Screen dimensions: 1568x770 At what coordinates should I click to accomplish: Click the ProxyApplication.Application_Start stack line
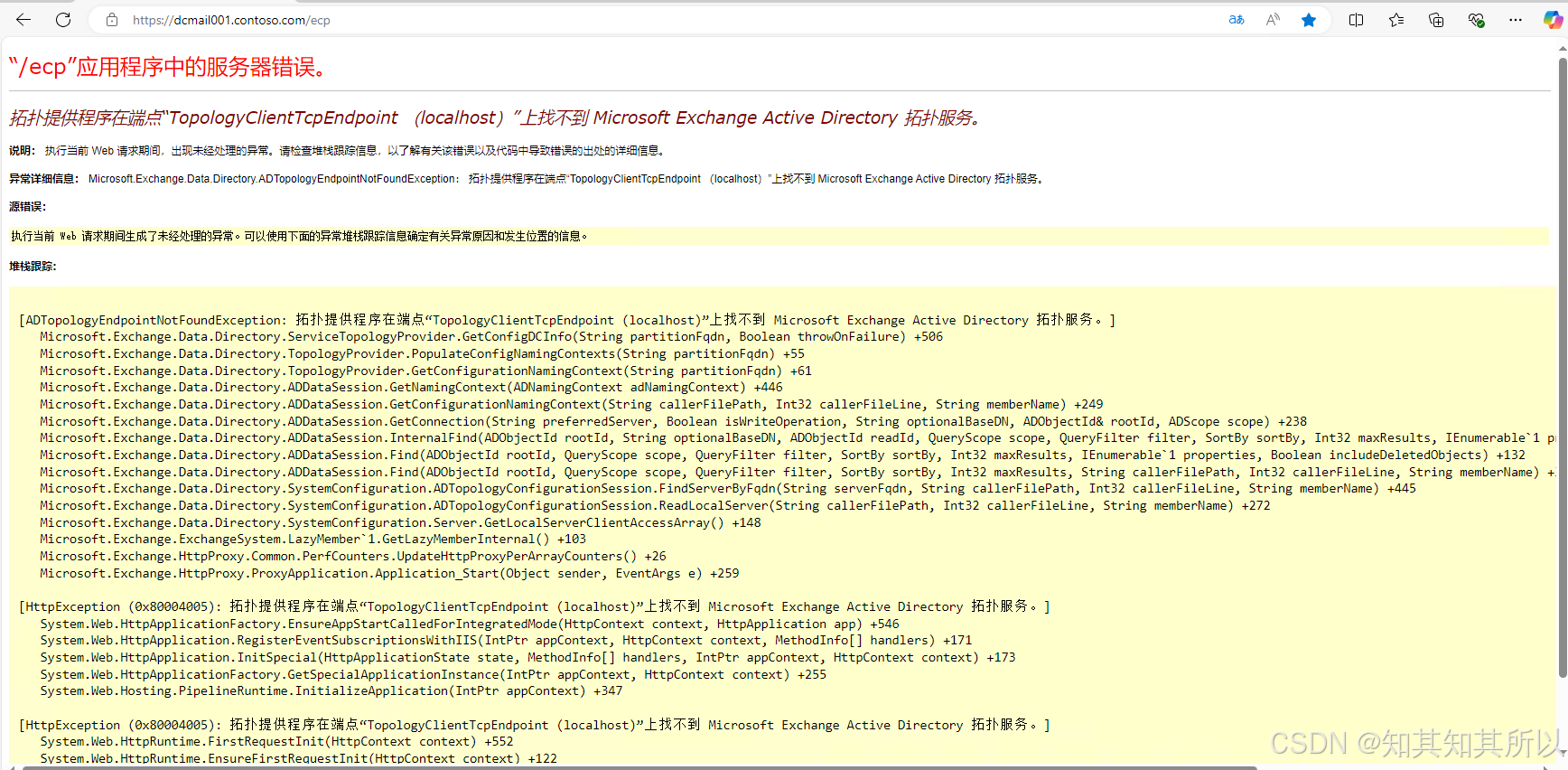click(x=389, y=573)
